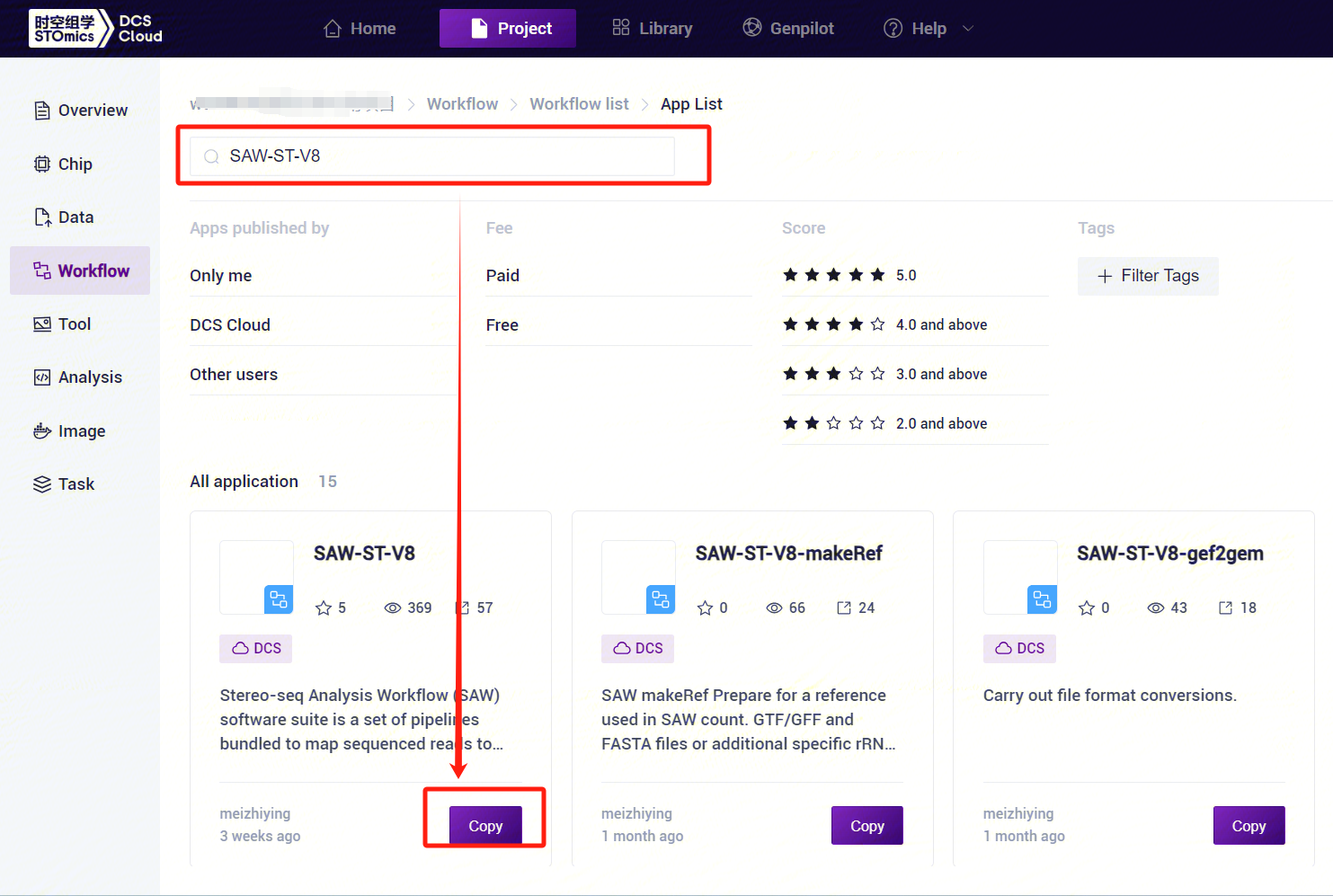
Task: Click the SAW-ST-V8 app thumbnail
Action: [256, 577]
